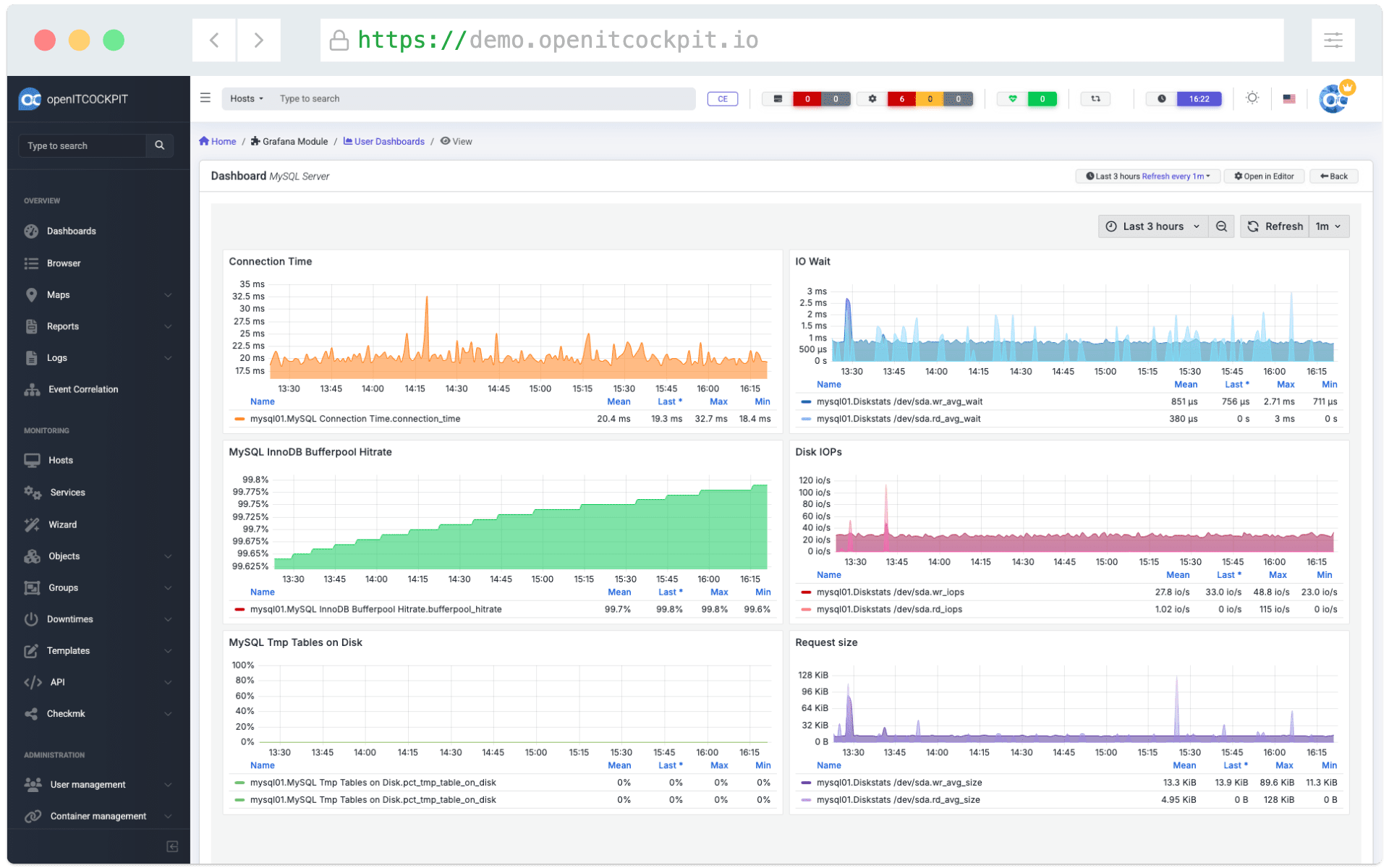Open the US flag language selector
Image resolution: width=1389 pixels, height=868 pixels.
(x=1289, y=99)
